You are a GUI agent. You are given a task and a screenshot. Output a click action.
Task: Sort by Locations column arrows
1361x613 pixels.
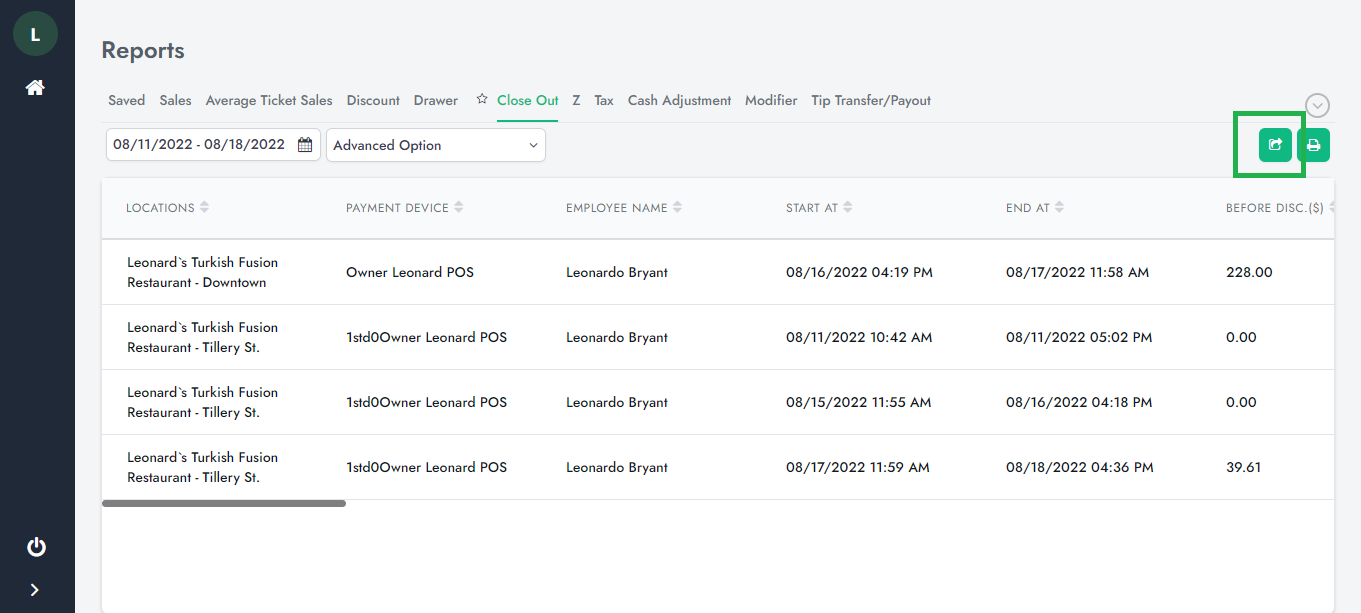point(204,208)
